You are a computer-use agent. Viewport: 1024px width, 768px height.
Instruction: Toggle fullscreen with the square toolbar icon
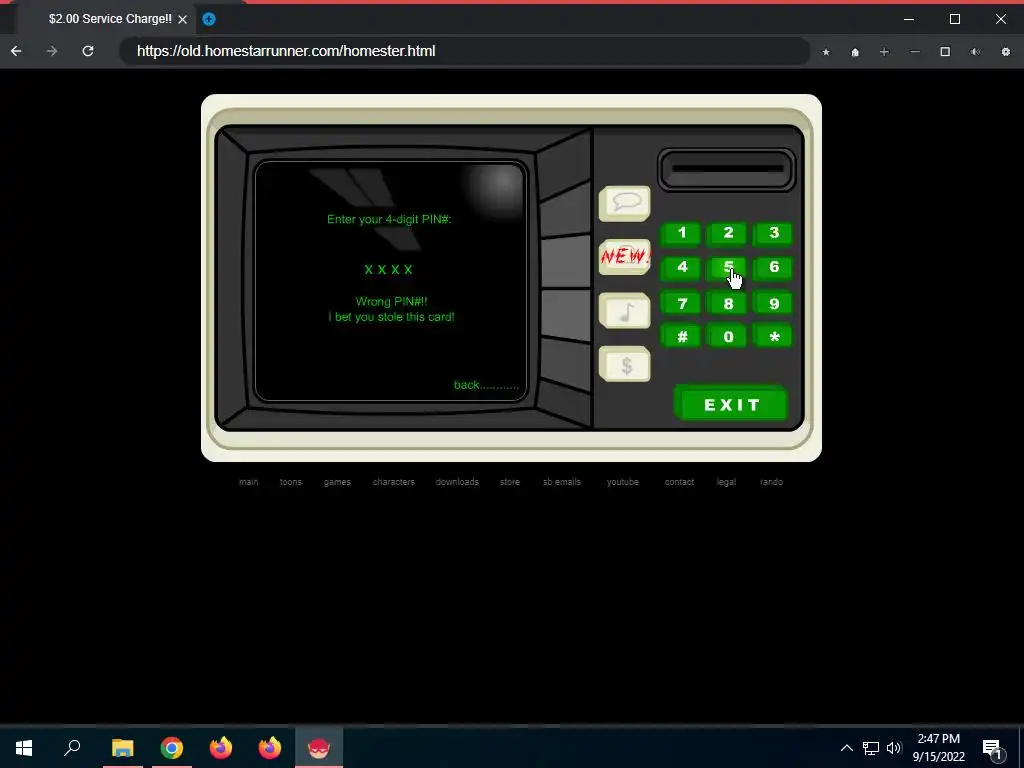tap(945, 52)
